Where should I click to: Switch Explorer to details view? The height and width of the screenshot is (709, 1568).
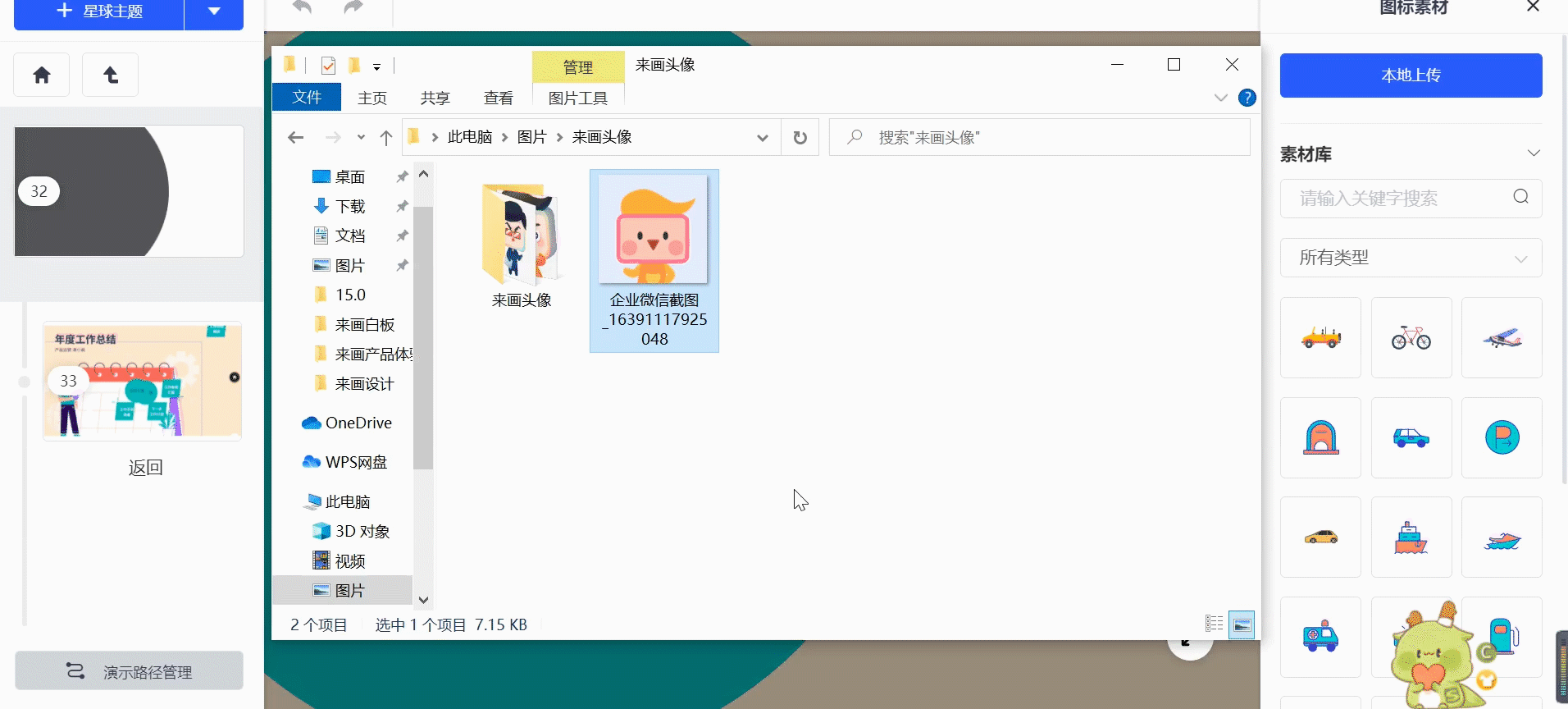tap(1215, 624)
